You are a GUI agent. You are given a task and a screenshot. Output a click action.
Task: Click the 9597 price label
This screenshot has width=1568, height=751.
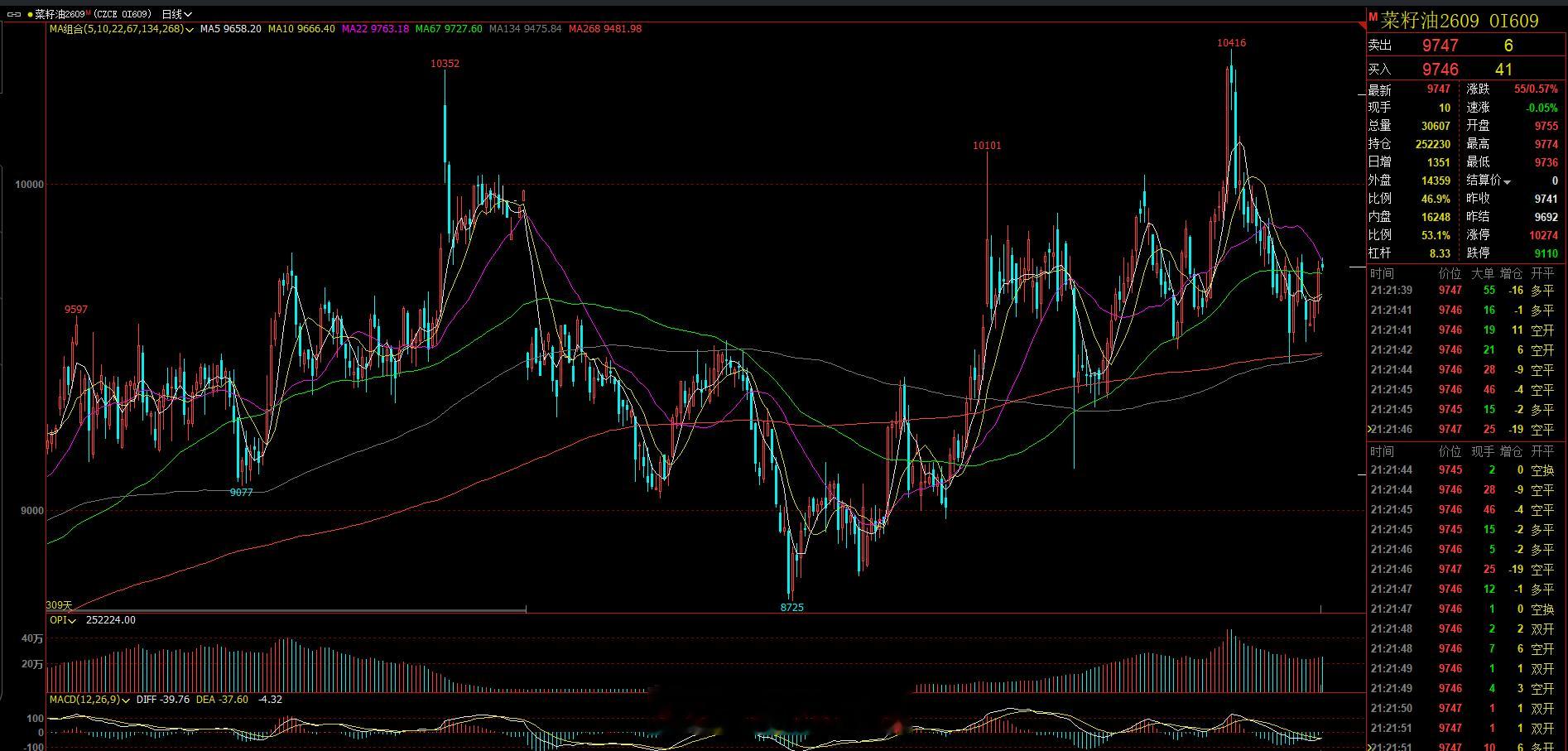(x=76, y=310)
